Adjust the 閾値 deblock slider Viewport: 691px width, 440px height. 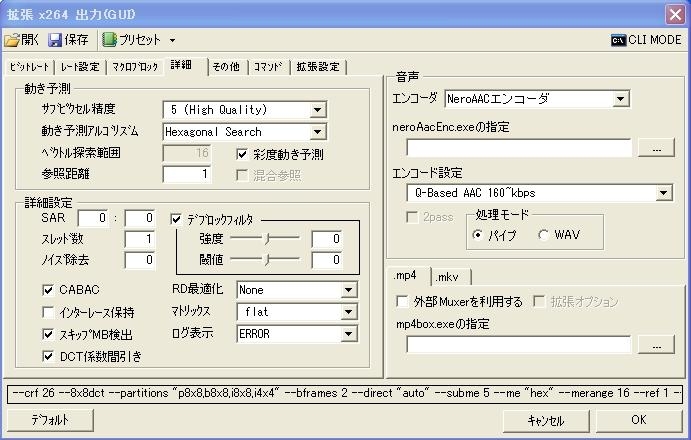265,260
